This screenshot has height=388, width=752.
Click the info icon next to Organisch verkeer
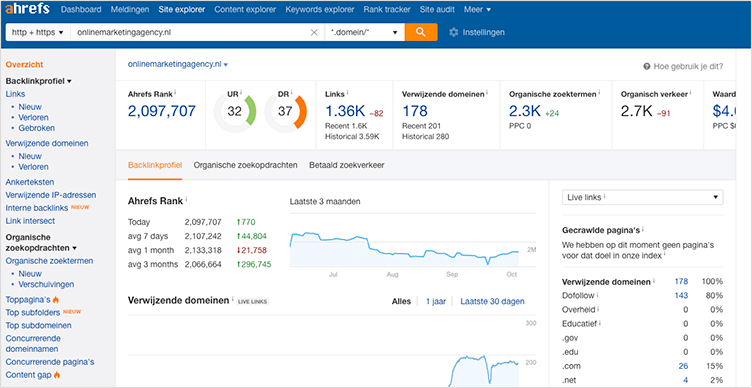692,92
